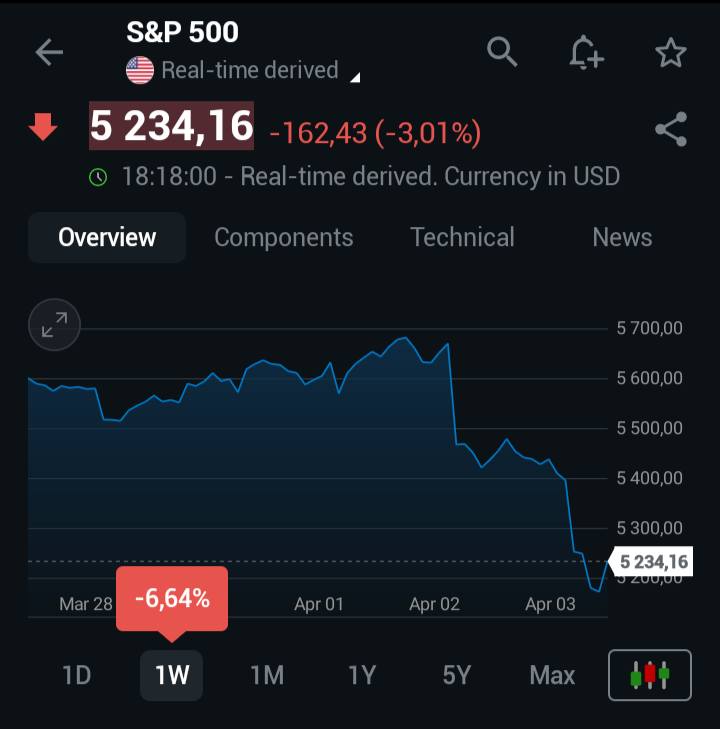
Task: Expand chart to fullscreen
Action: coord(54,325)
